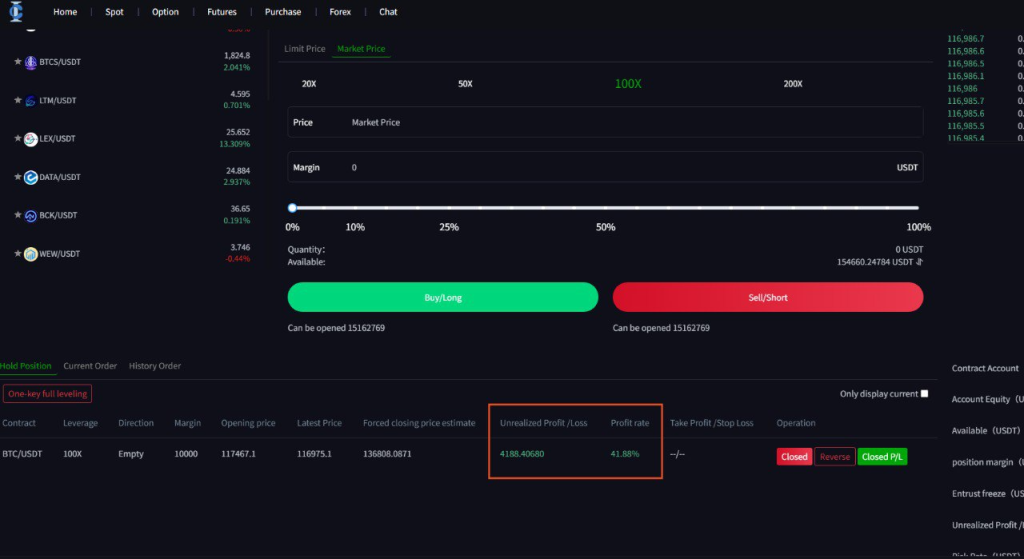Click One-key full leveling button
This screenshot has width=1024, height=559.
click(48, 394)
